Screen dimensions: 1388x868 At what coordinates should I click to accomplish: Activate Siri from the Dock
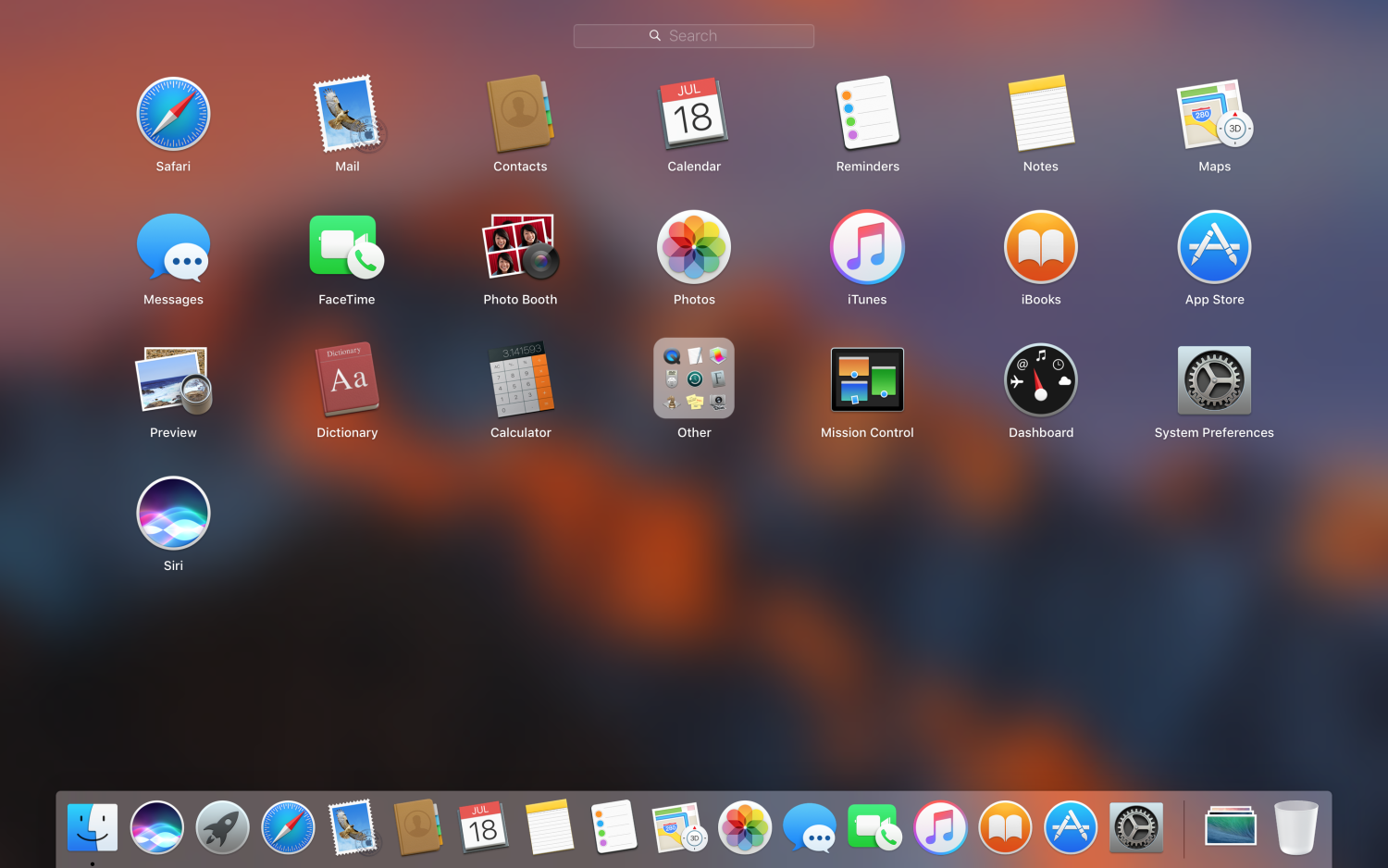(157, 827)
